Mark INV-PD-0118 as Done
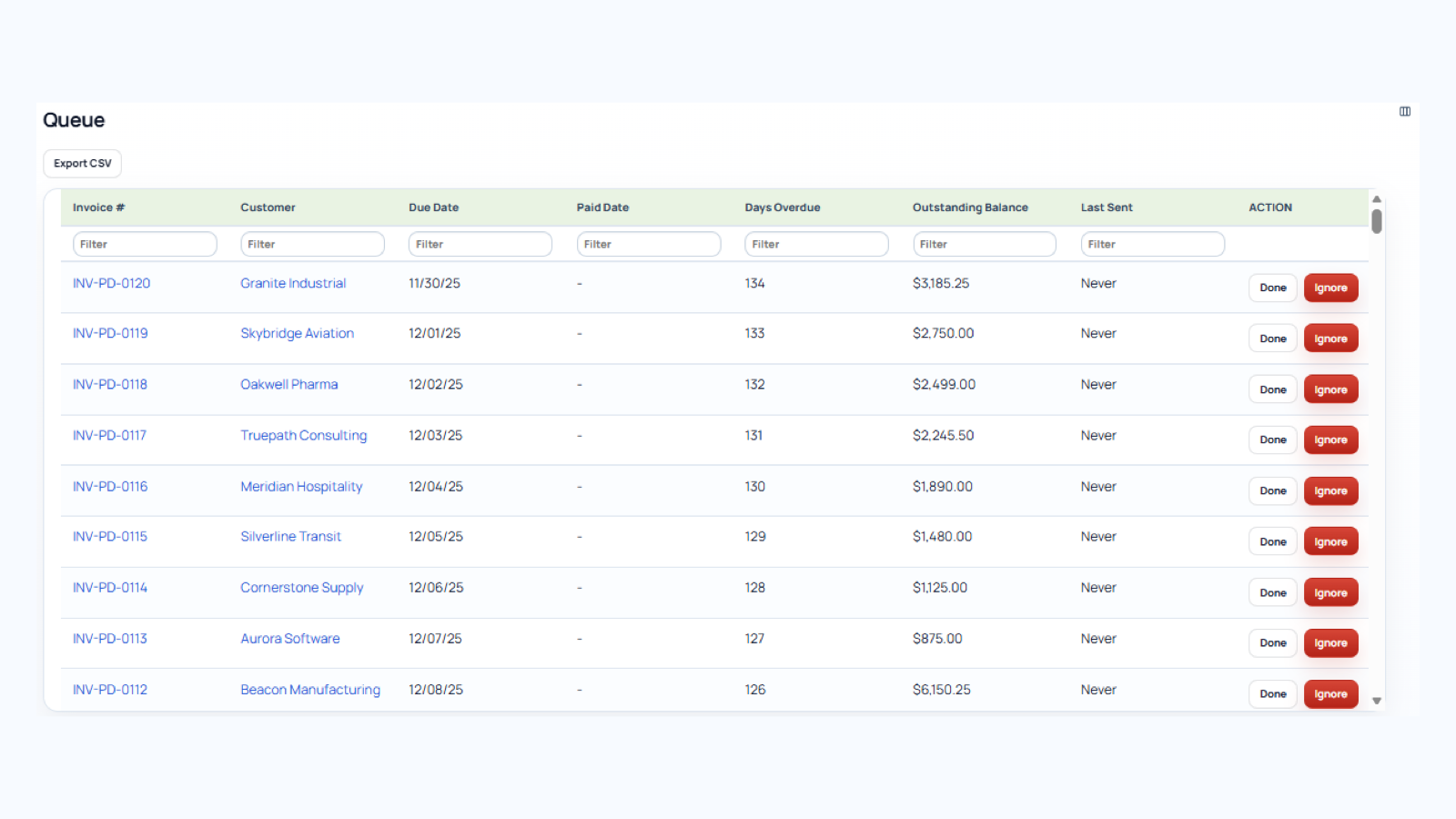This screenshot has width=1456, height=819. (x=1273, y=389)
